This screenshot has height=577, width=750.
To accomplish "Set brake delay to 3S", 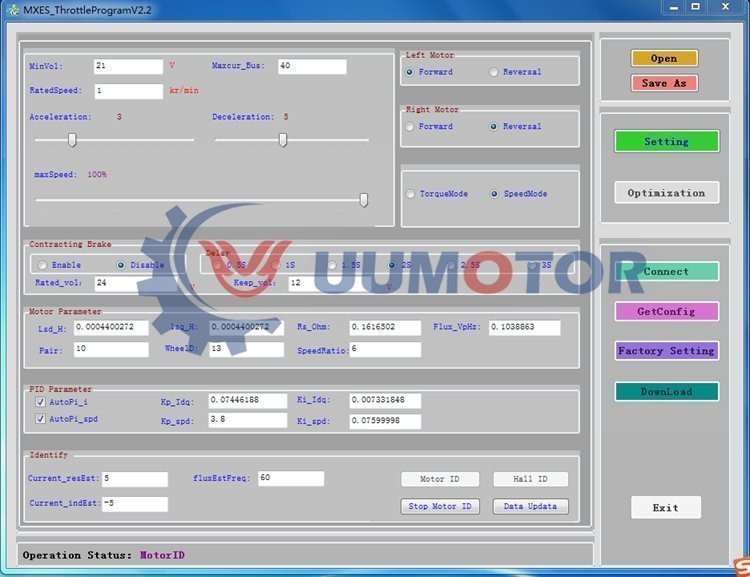I will [x=532, y=265].
